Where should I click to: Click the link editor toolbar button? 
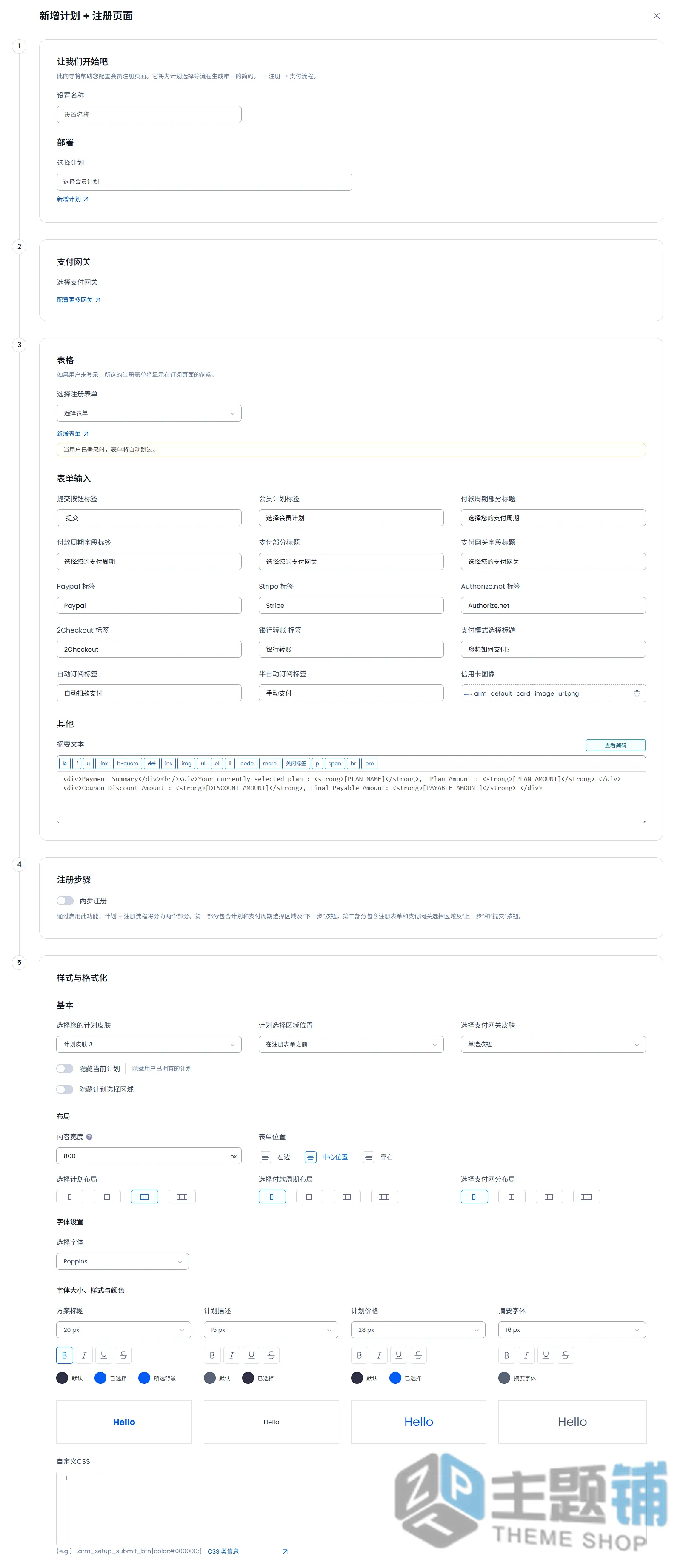[x=103, y=763]
